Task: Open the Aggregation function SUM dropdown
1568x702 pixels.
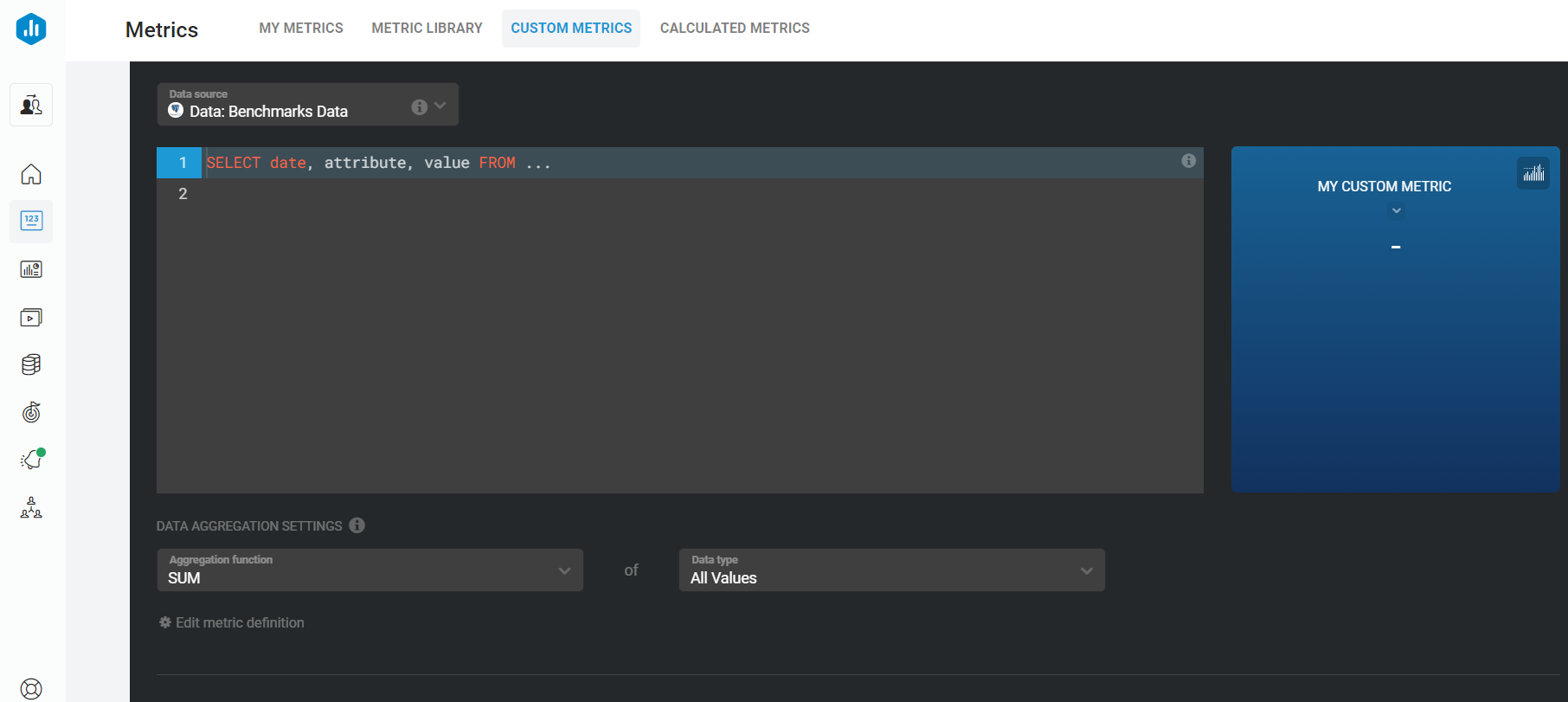Action: pyautogui.click(x=370, y=570)
